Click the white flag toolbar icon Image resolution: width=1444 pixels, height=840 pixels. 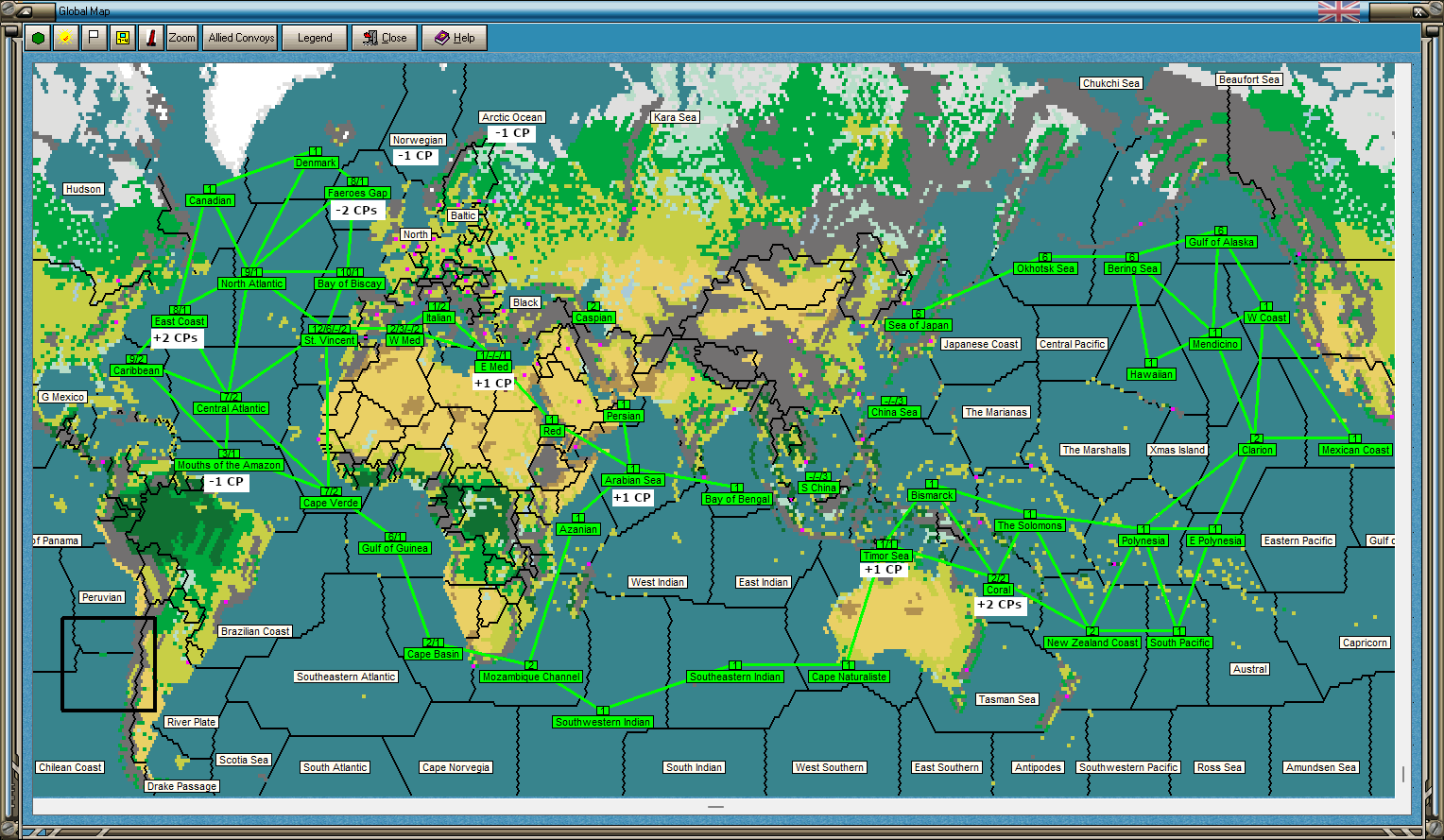(x=94, y=38)
